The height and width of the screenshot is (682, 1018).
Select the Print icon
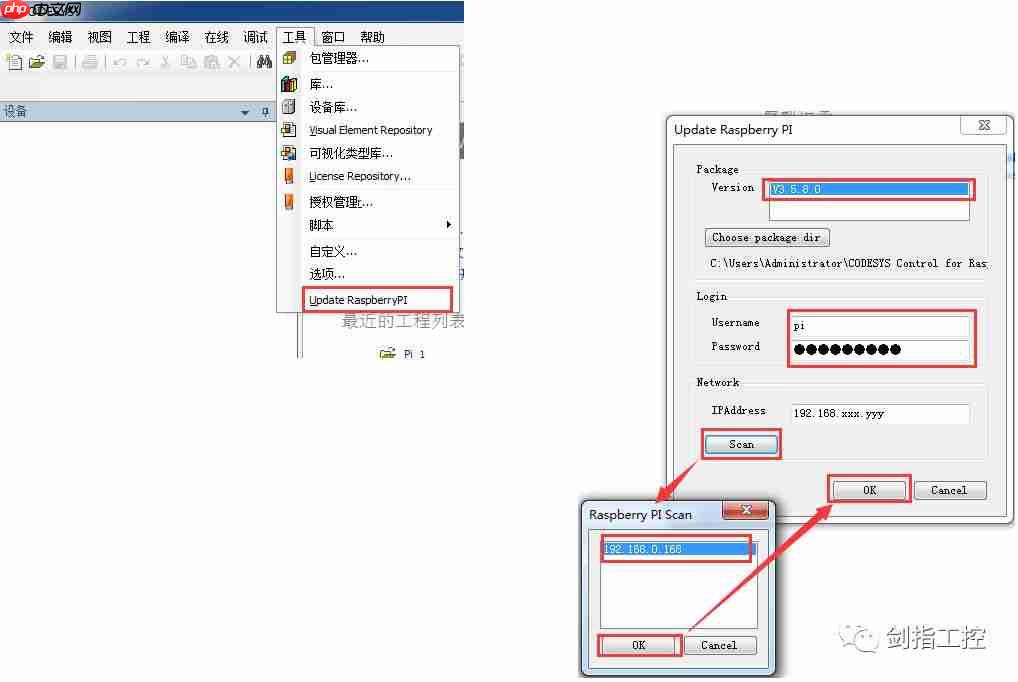pos(90,62)
